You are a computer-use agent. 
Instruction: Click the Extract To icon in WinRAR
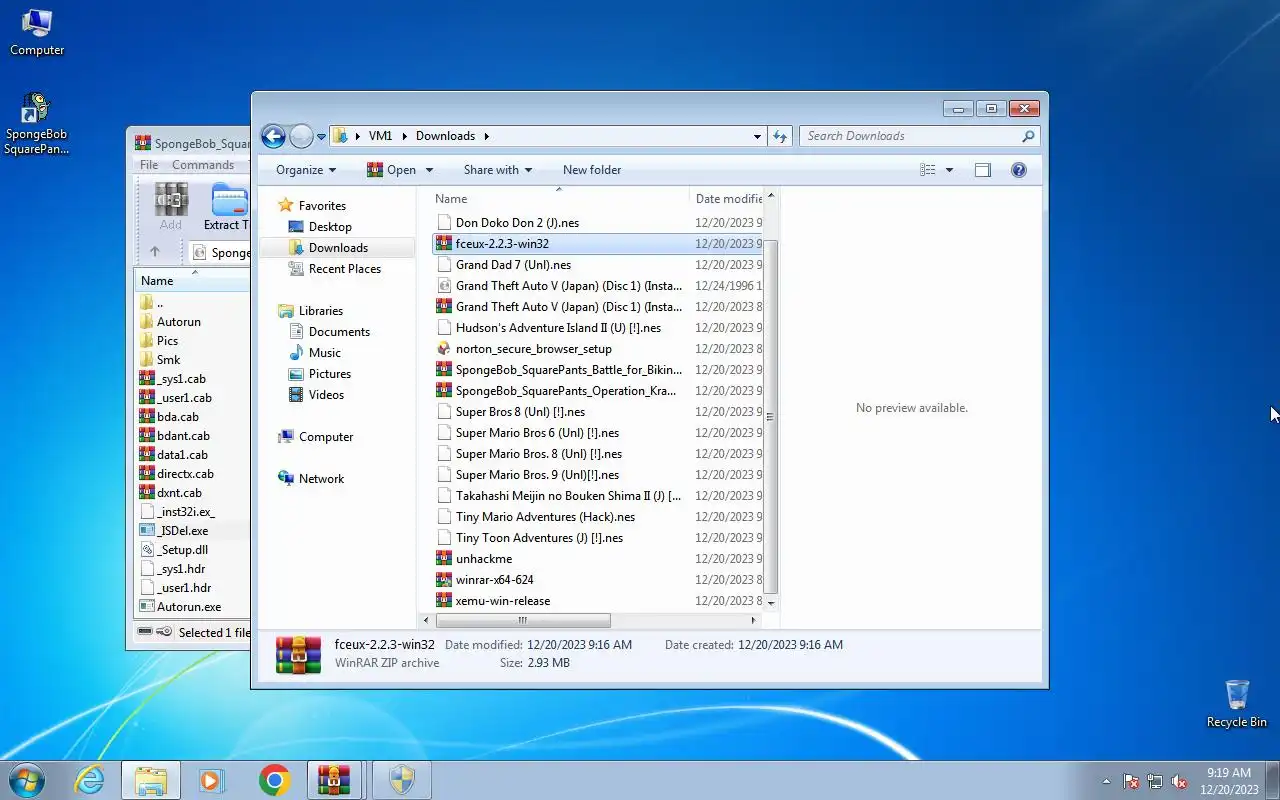(x=227, y=207)
